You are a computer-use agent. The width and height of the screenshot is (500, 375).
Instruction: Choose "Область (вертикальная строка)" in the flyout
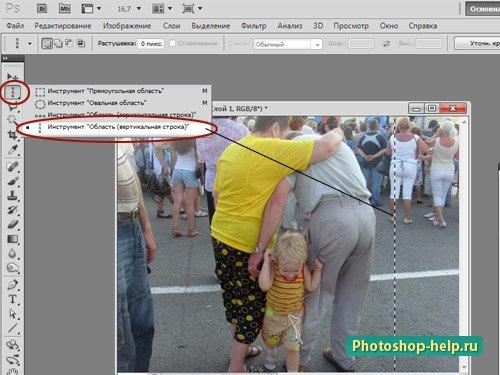pos(118,127)
